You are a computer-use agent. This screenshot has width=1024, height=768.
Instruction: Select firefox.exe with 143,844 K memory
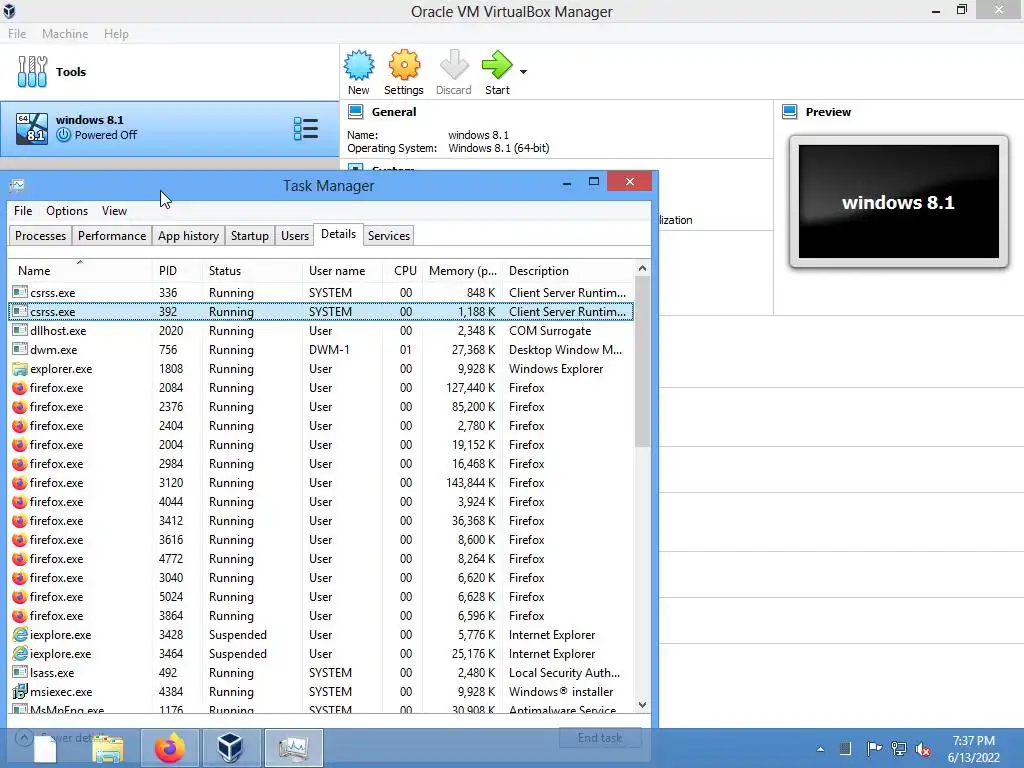point(321,483)
